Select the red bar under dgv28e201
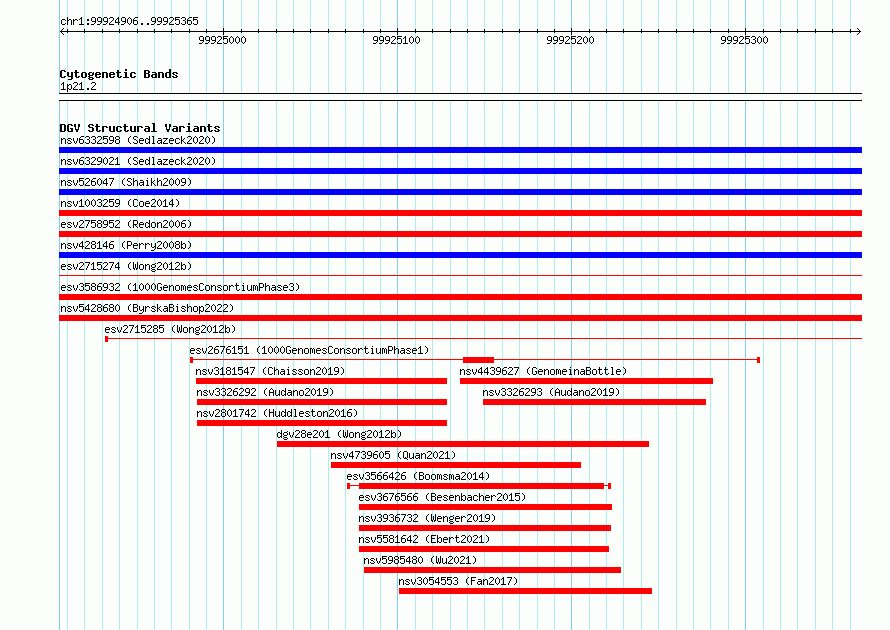Viewport: 890px width, 630px height. click(x=463, y=444)
